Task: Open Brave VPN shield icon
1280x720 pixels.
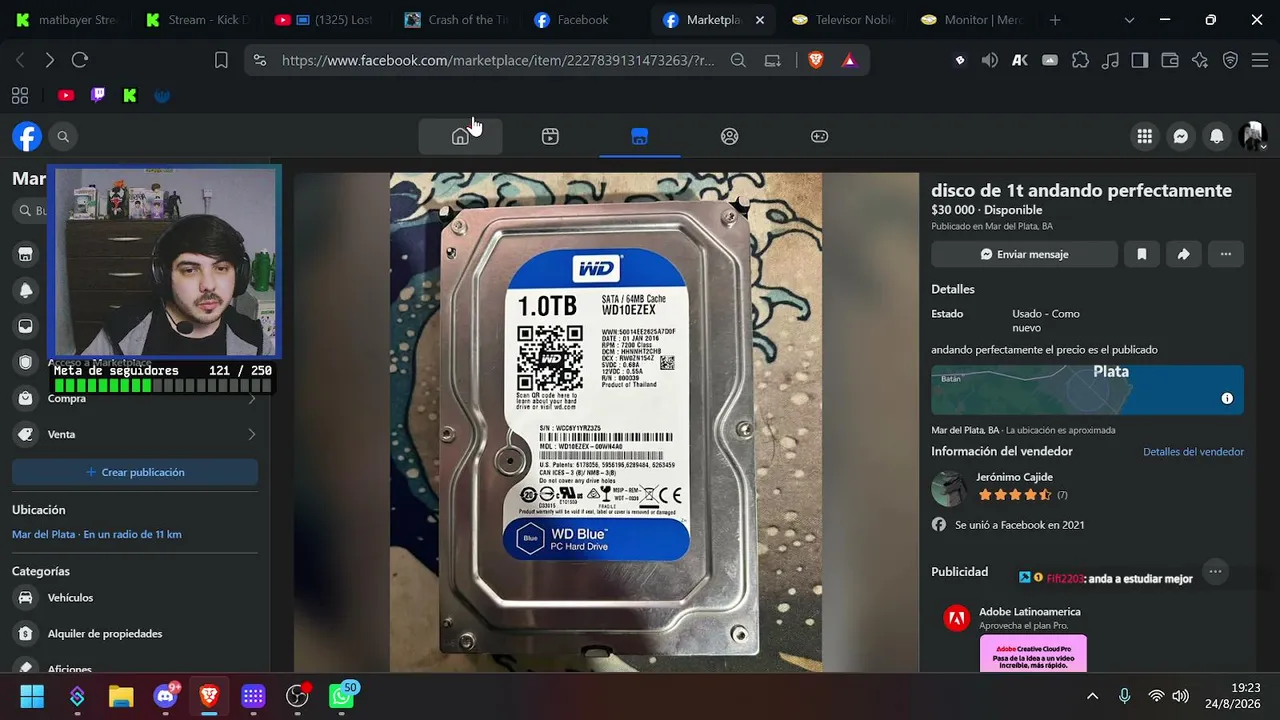Action: (x=1231, y=60)
